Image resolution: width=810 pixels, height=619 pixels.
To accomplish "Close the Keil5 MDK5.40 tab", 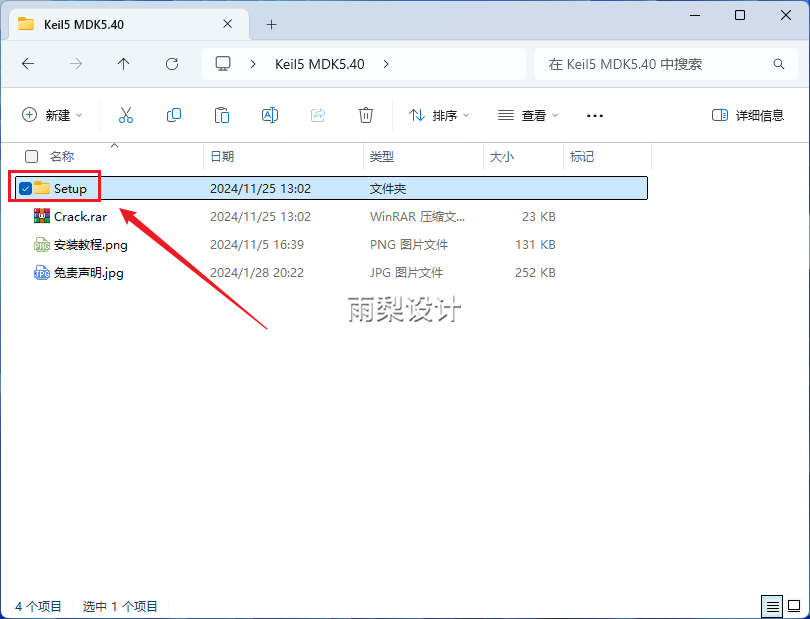I will coord(227,24).
